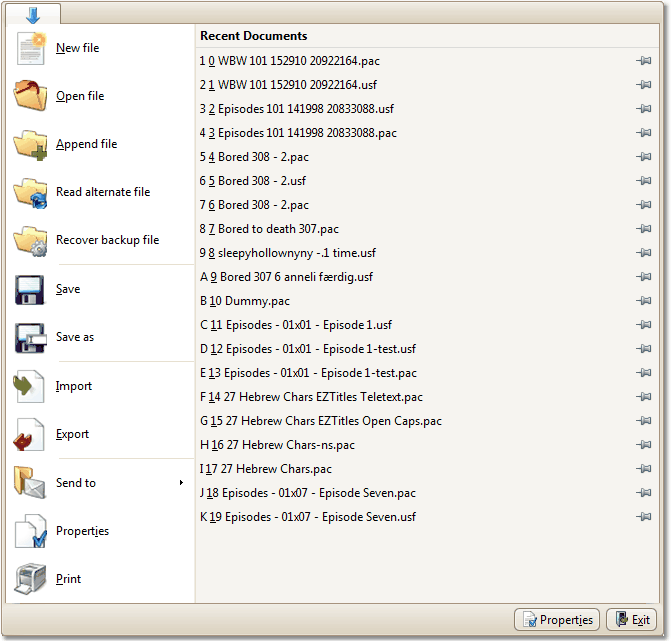This screenshot has height=643, width=671.
Task: Click the Save floppy disk icon
Action: click(30, 290)
